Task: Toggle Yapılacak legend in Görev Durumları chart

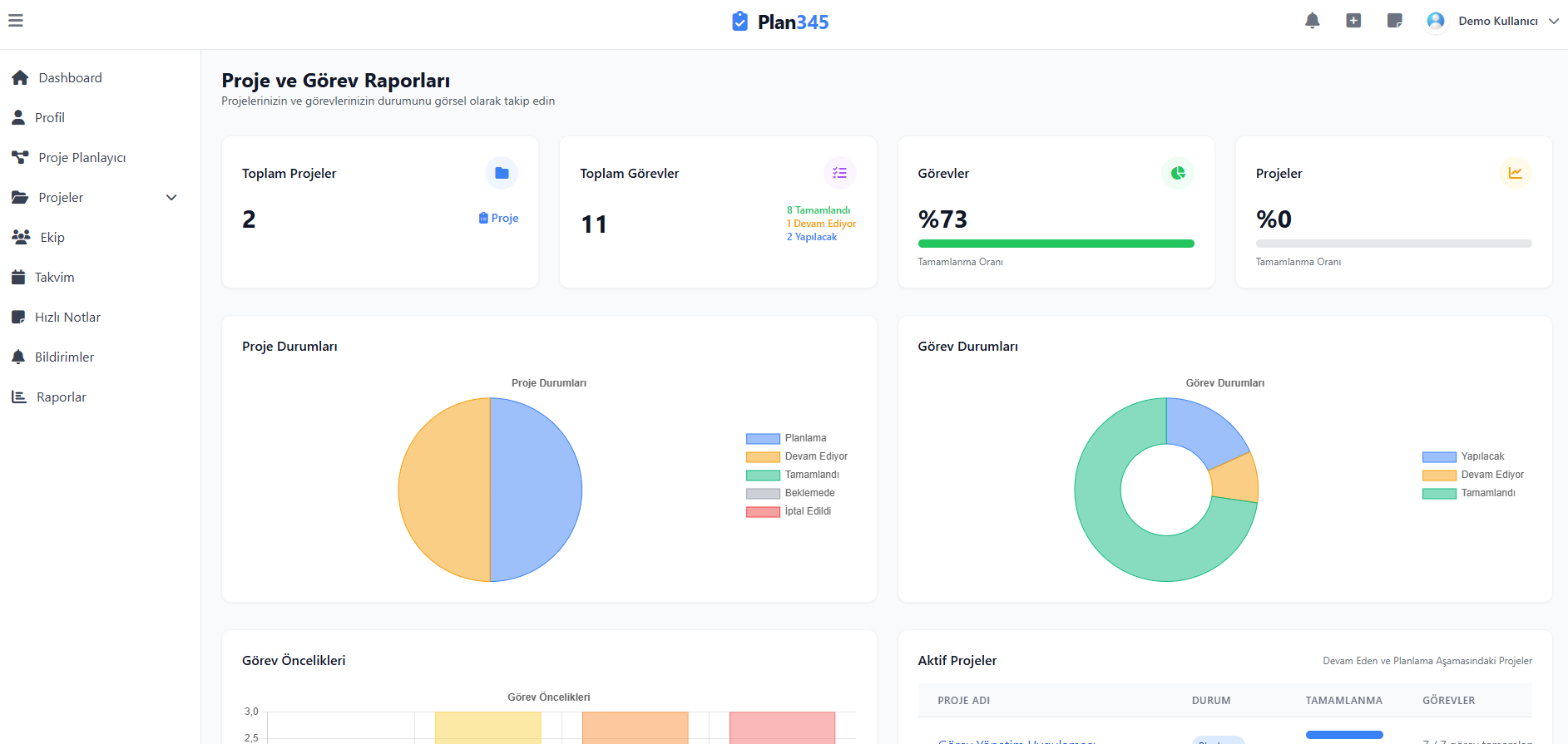Action: pyautogui.click(x=1463, y=456)
